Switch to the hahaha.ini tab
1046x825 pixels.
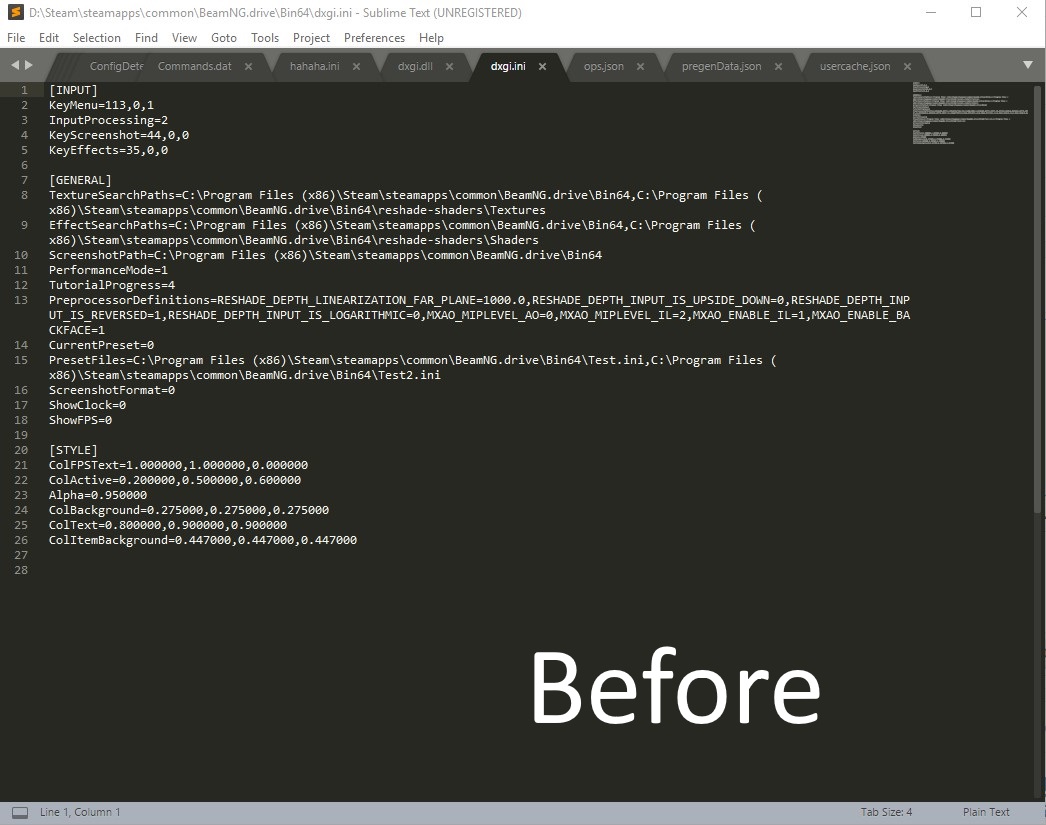click(314, 66)
